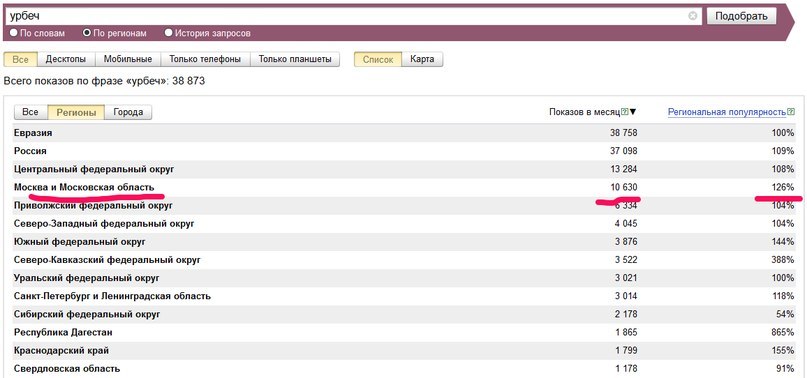
Task: Select the История запросов radio button
Action: [x=168, y=33]
